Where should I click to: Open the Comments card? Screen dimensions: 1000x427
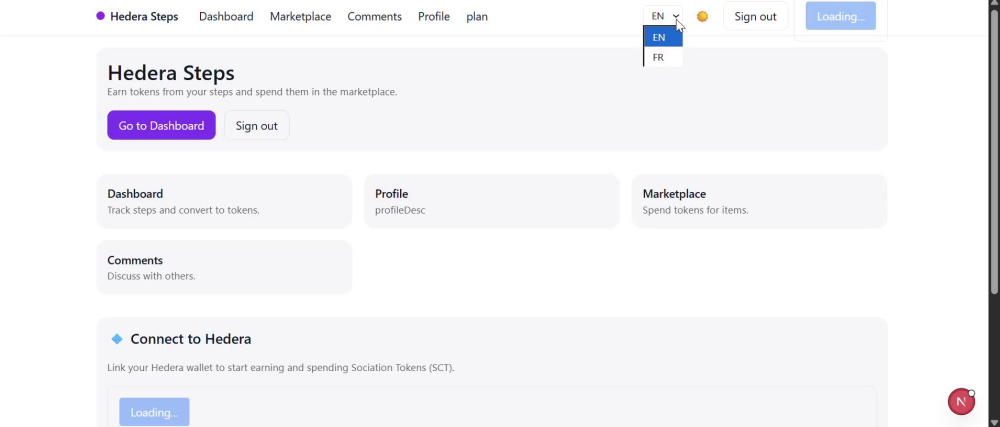pos(224,267)
